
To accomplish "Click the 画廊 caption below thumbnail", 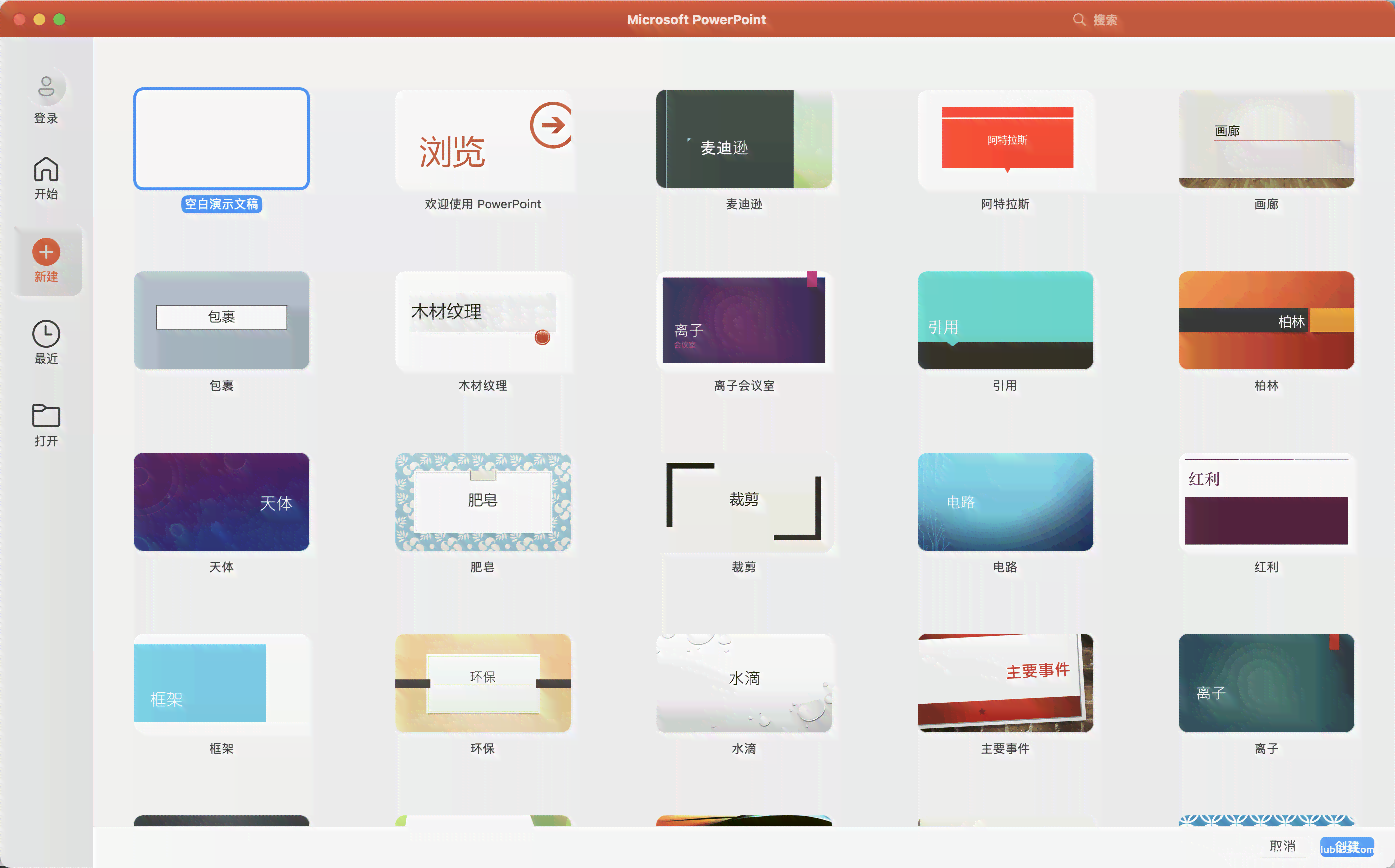I will pos(1266,204).
